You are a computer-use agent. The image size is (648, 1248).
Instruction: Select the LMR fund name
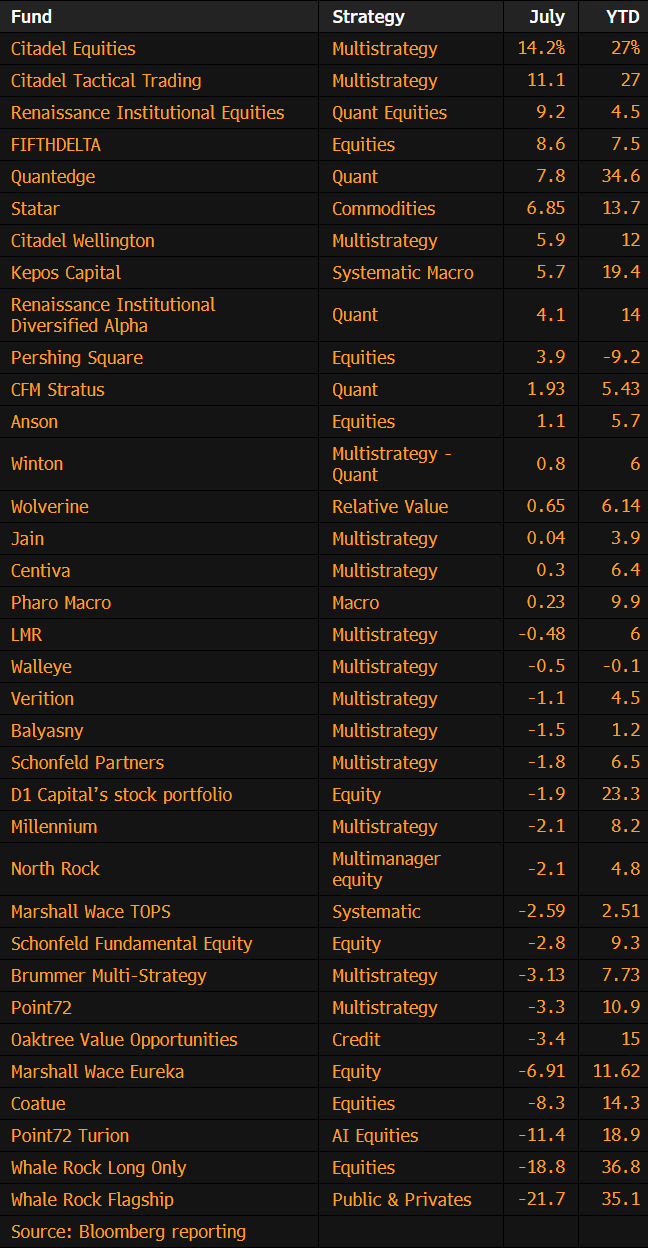point(27,635)
